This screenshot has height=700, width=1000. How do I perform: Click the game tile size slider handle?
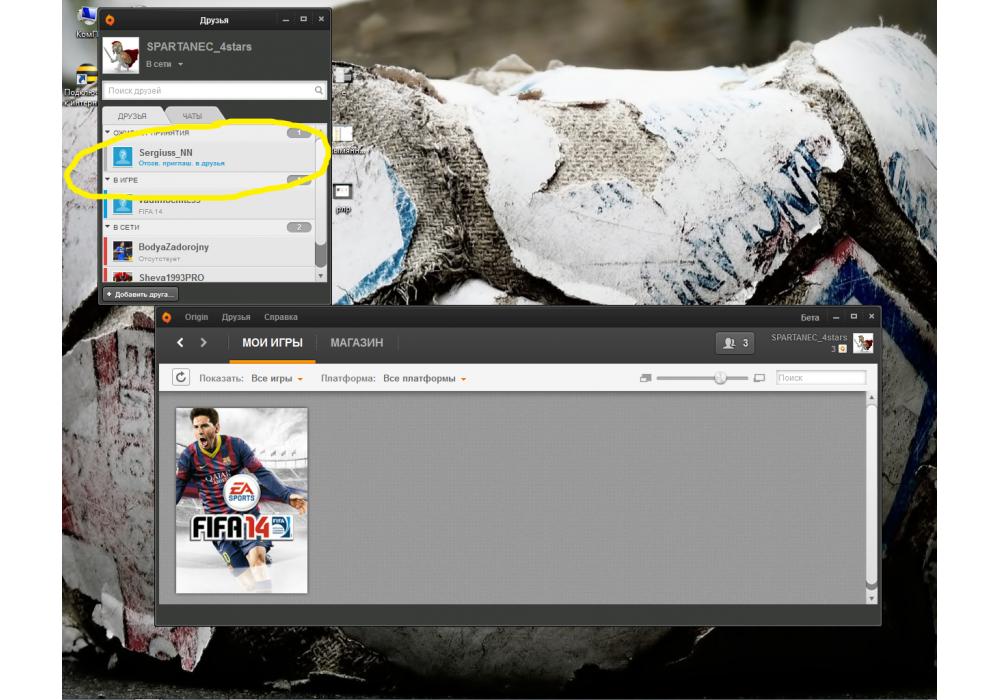pos(720,378)
